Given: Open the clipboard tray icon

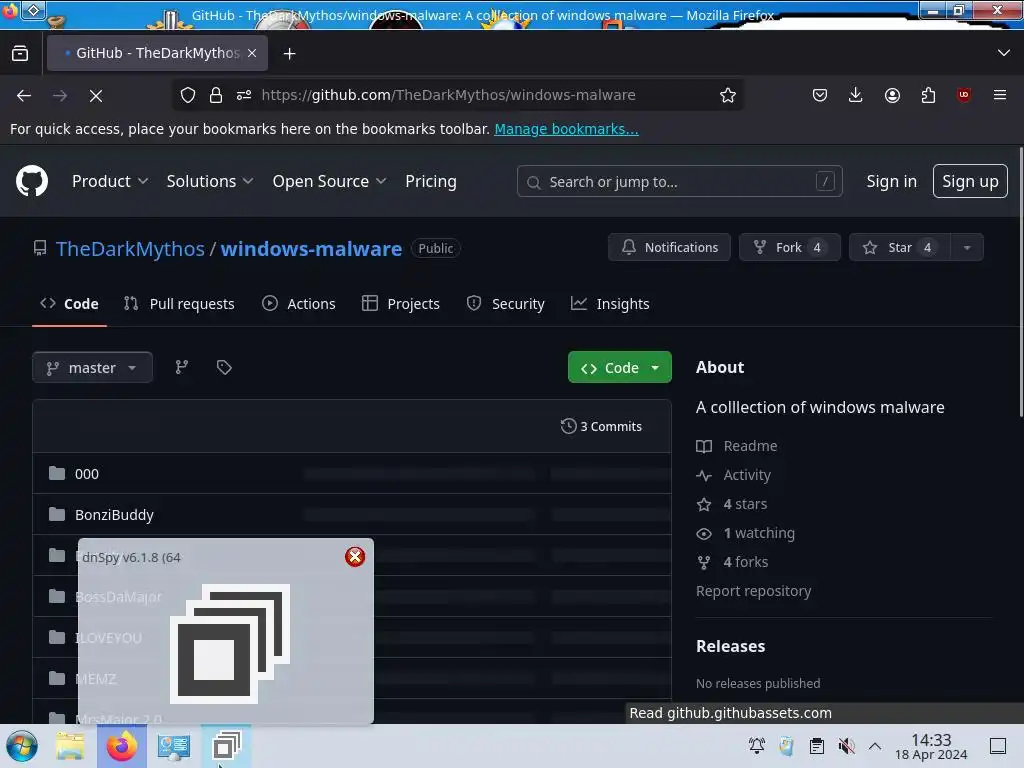Looking at the screenshot, I should (816, 746).
